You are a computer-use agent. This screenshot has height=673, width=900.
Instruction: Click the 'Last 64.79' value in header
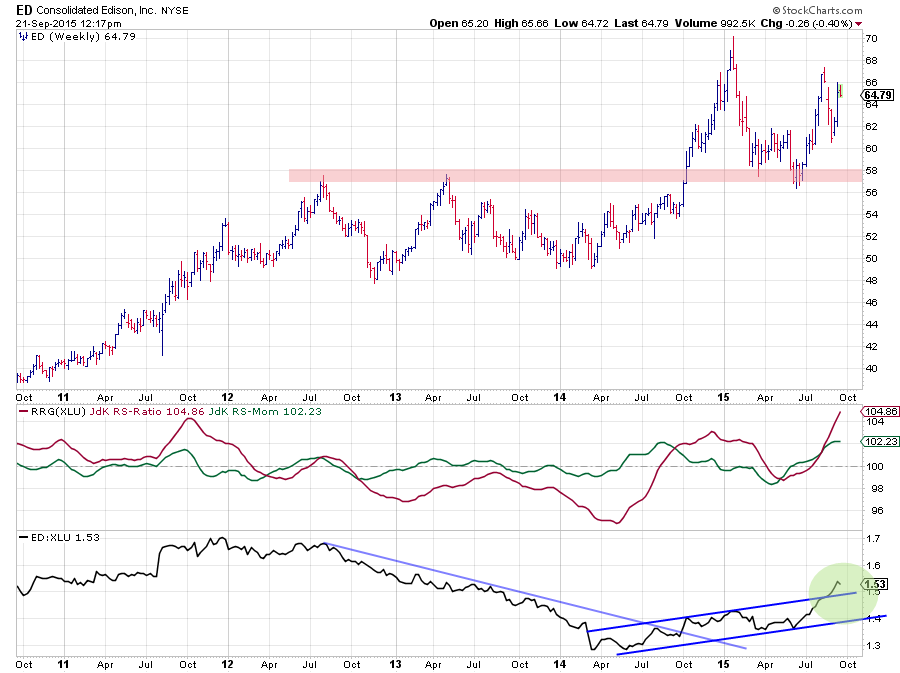[641, 24]
